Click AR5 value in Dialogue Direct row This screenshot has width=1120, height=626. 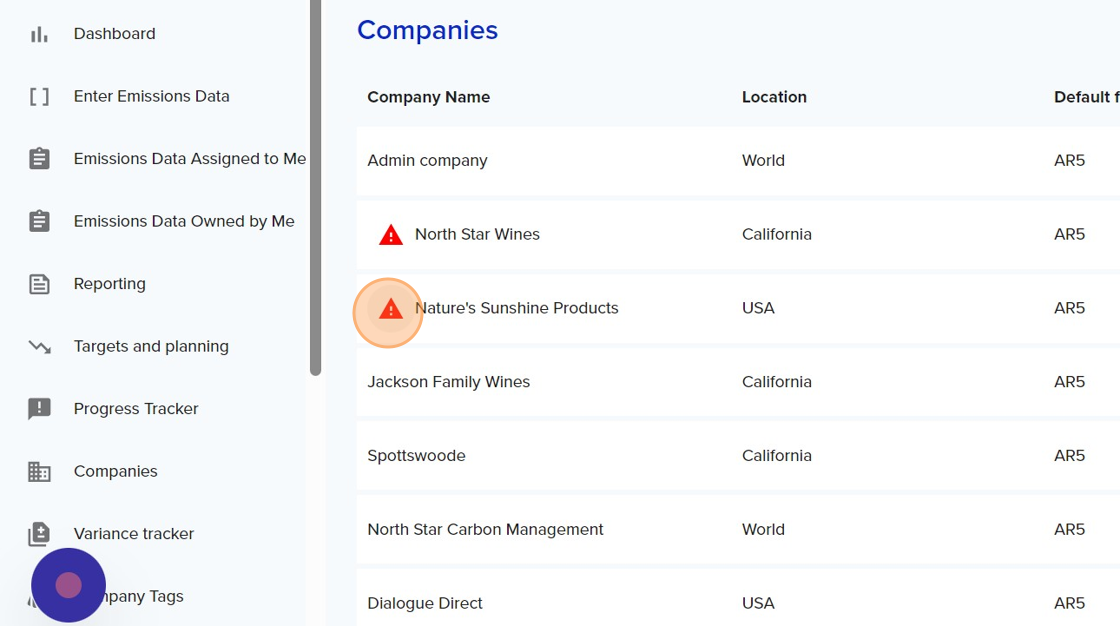coord(1069,603)
